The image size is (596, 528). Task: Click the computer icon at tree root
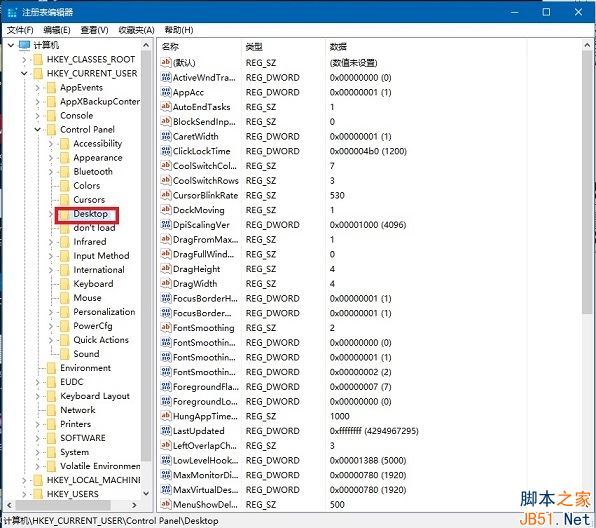point(24,45)
